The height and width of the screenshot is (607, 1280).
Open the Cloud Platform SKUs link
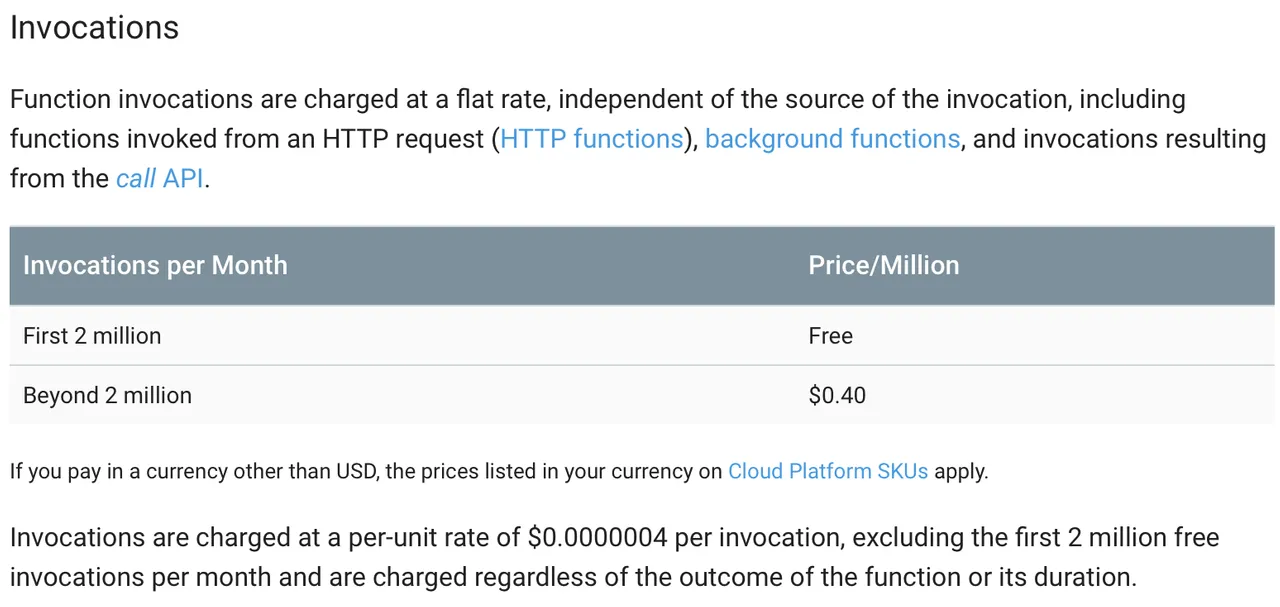tap(828, 471)
